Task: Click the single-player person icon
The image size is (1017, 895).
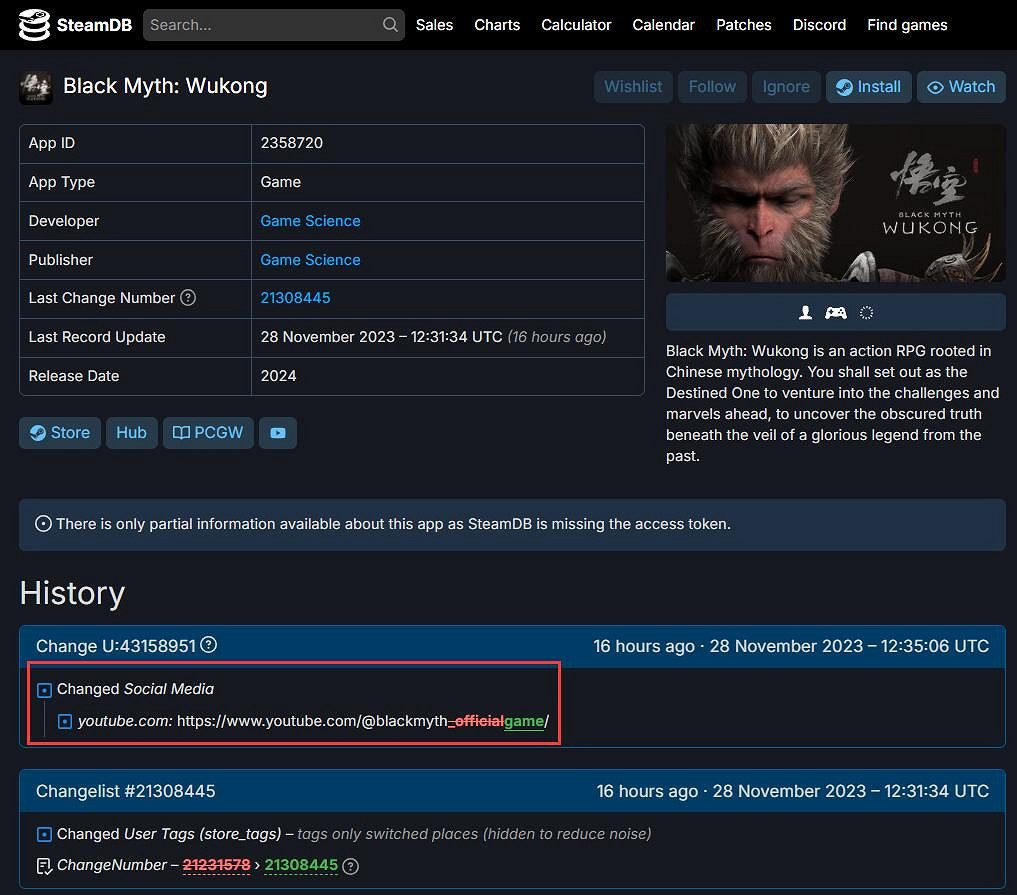Action: click(x=805, y=312)
